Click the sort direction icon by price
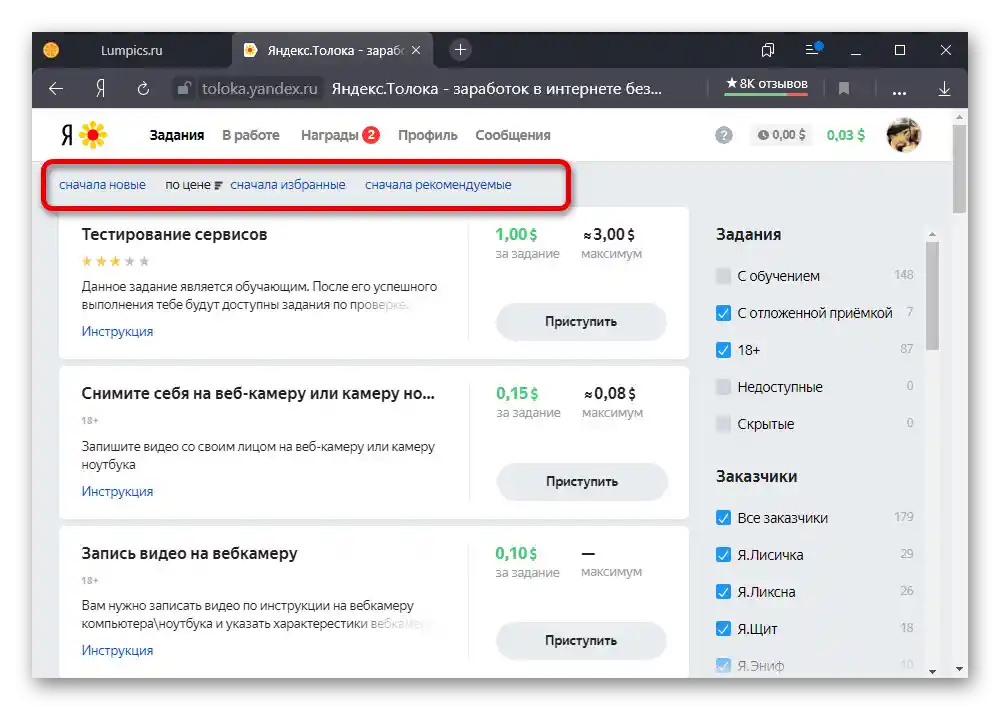1000x710 pixels. pos(218,186)
